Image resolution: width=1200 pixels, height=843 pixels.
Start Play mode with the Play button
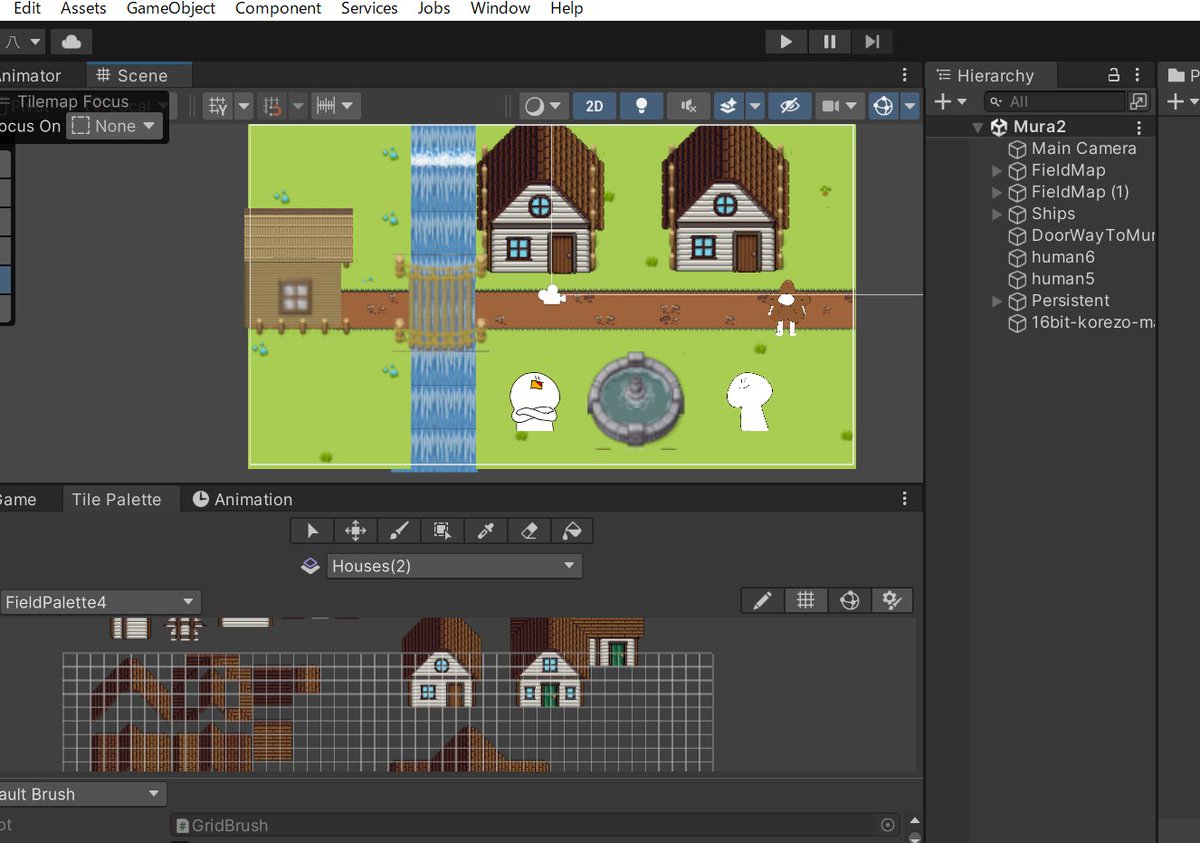786,41
